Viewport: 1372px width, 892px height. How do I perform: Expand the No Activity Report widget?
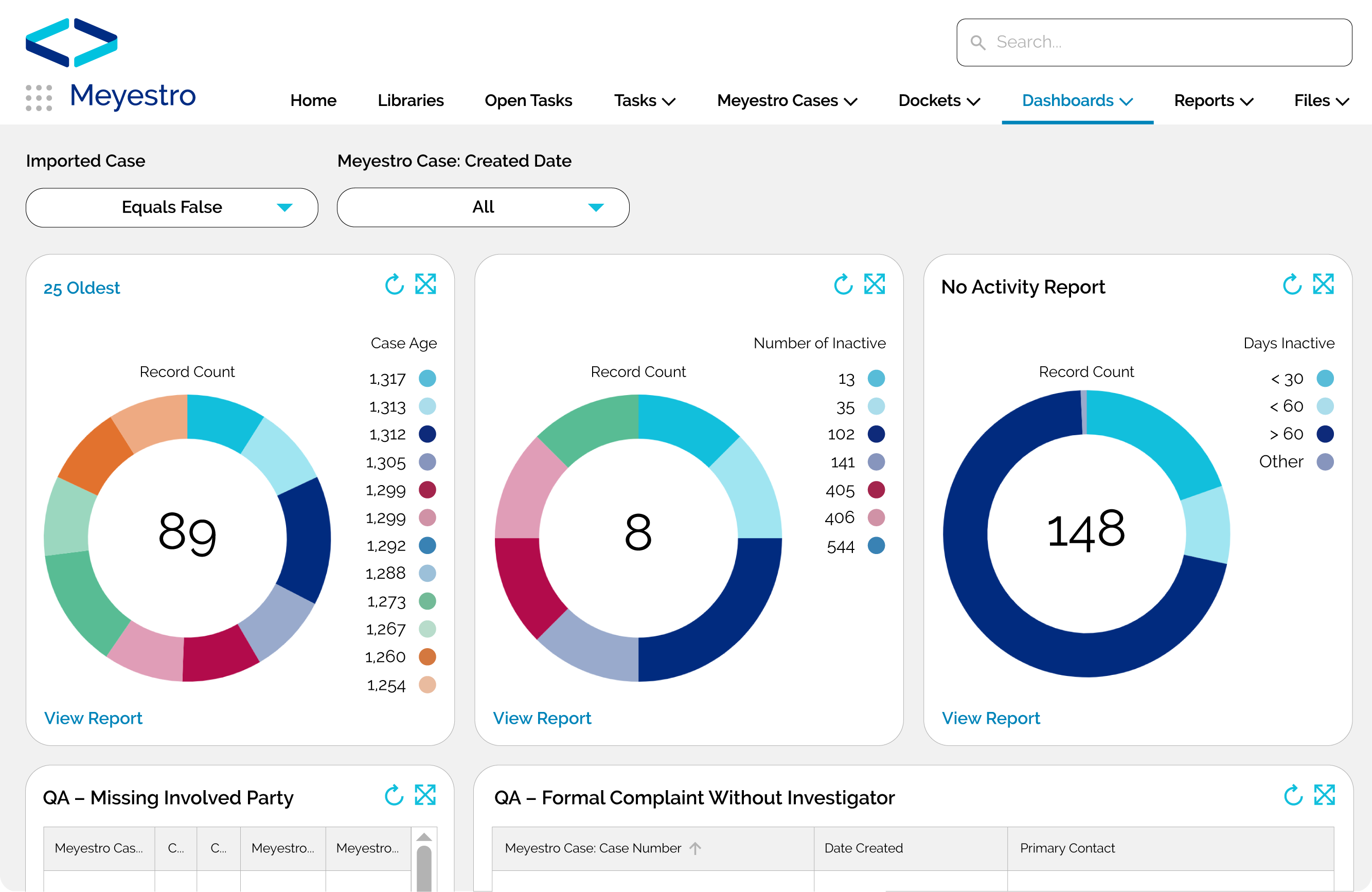tap(1324, 283)
